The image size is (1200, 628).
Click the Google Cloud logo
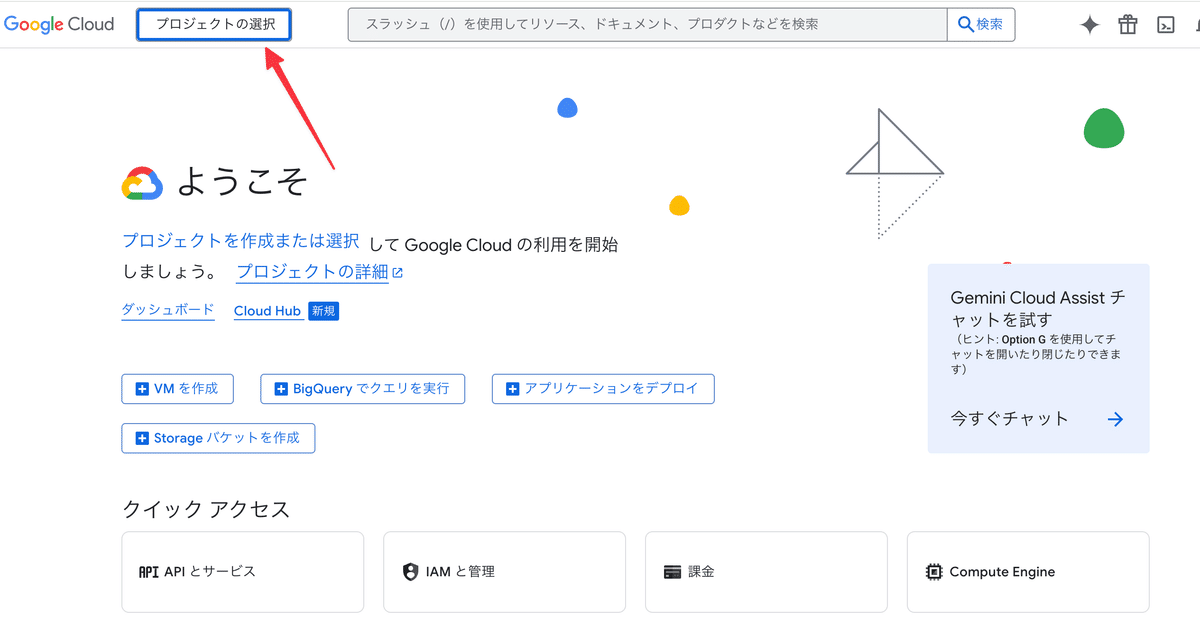pos(59,24)
